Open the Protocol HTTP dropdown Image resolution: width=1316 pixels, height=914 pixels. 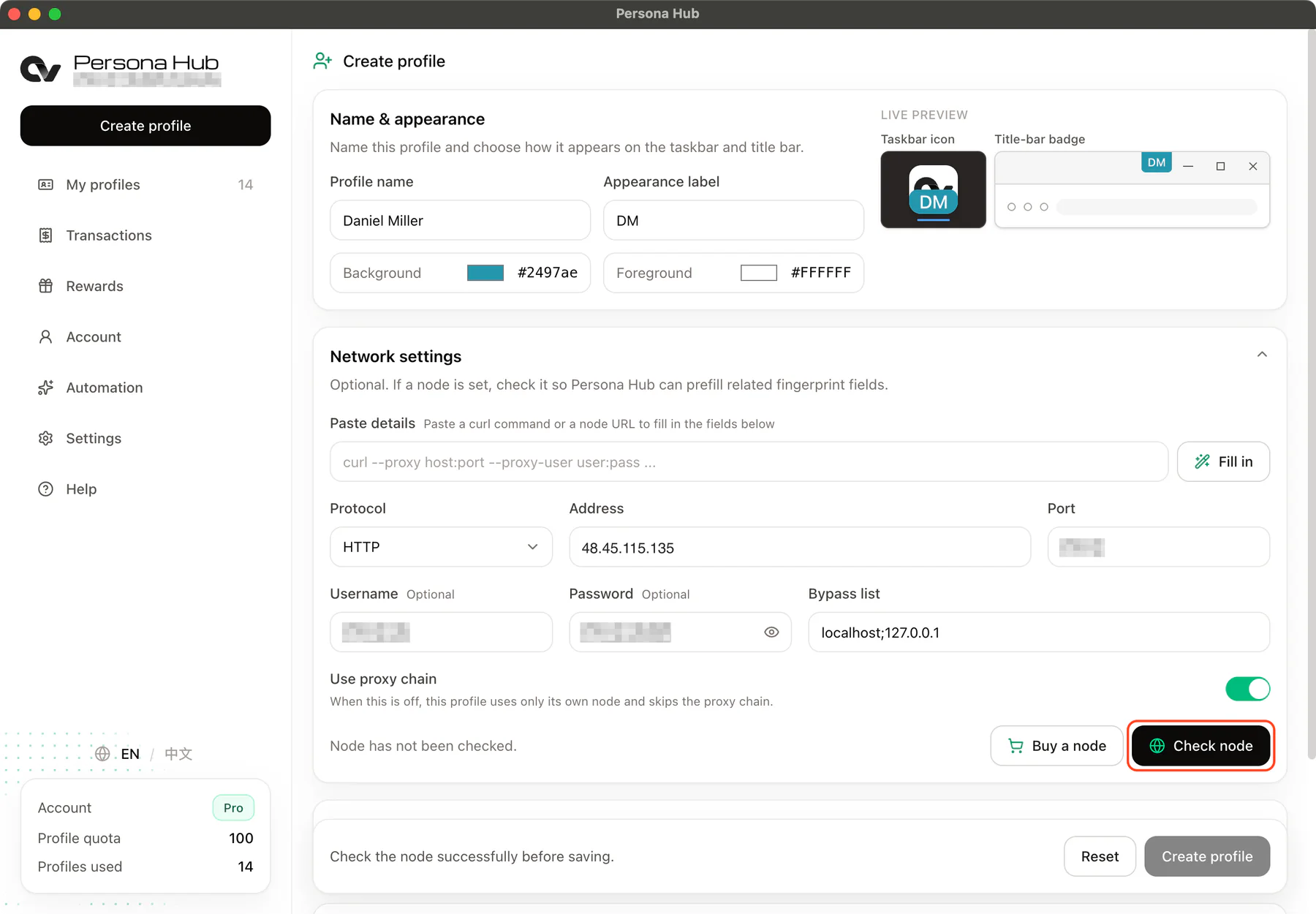(441, 547)
